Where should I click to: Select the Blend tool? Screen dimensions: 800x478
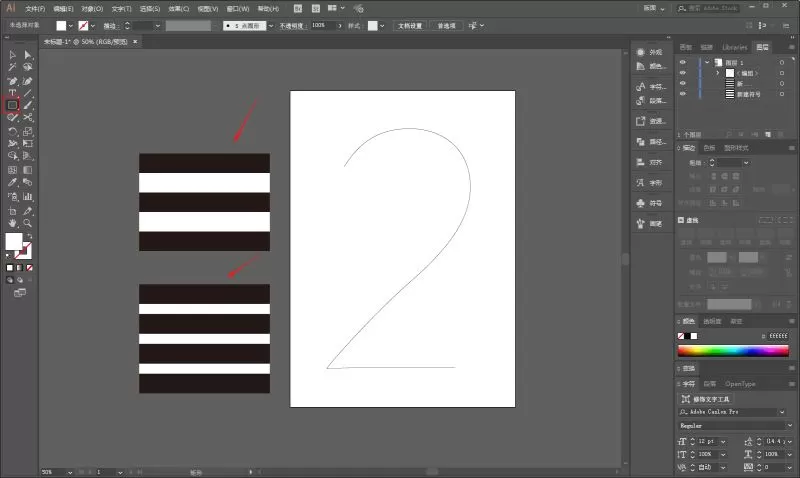pyautogui.click(x=28, y=183)
